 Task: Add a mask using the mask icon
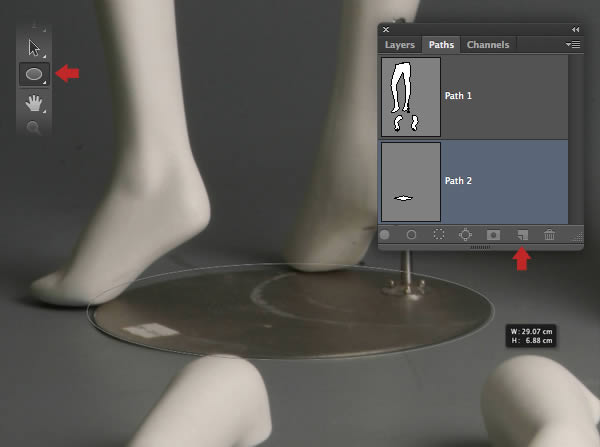click(493, 235)
